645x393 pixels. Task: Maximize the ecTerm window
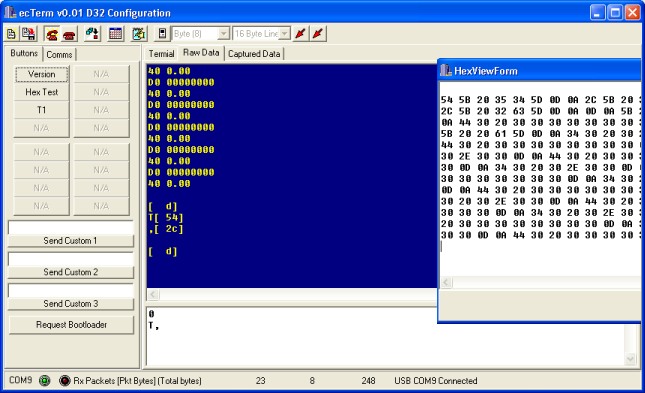click(615, 13)
